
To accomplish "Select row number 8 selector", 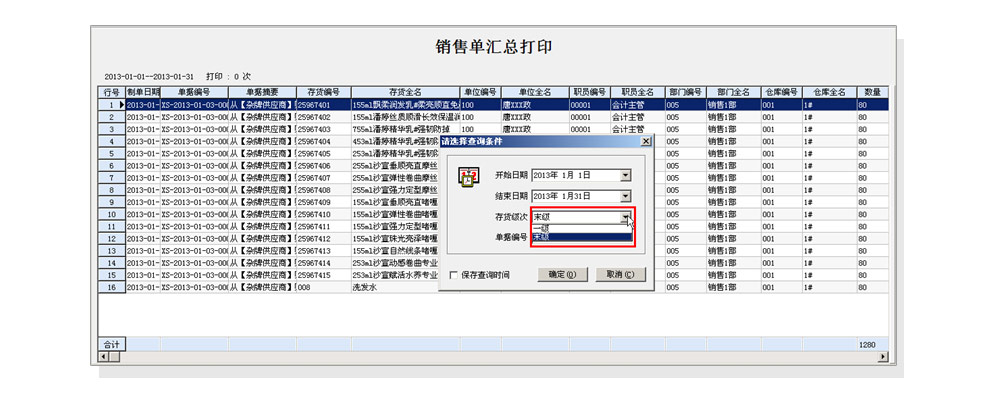I will [x=111, y=190].
